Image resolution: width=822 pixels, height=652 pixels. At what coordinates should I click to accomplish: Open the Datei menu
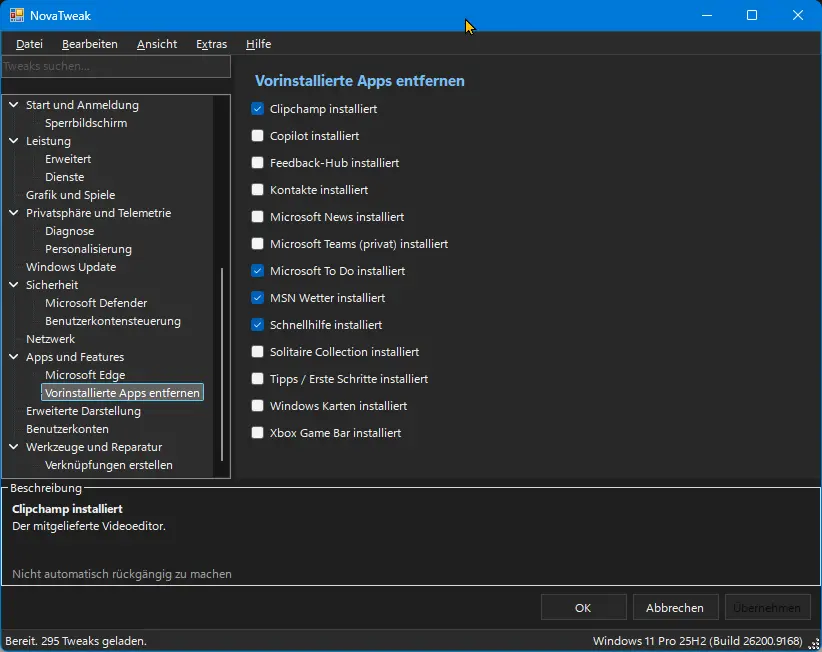(x=29, y=44)
